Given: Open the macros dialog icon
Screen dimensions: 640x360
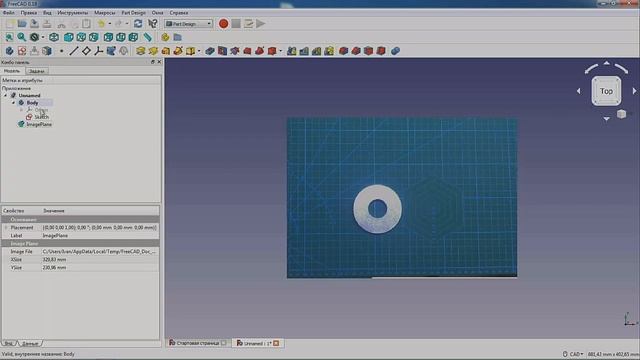Looking at the screenshot, I should pyautogui.click(x=249, y=24).
